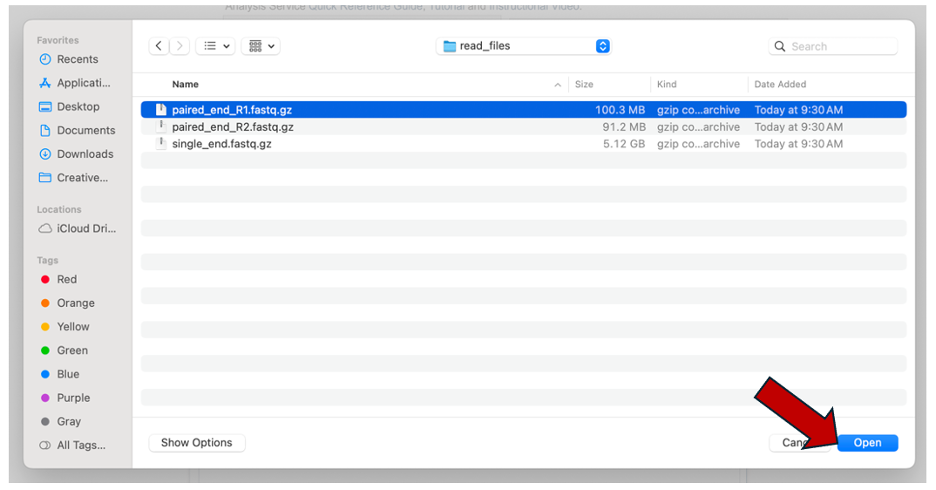The width and height of the screenshot is (936, 490).
Task: Filter by the Red tag
Action: pos(58,279)
